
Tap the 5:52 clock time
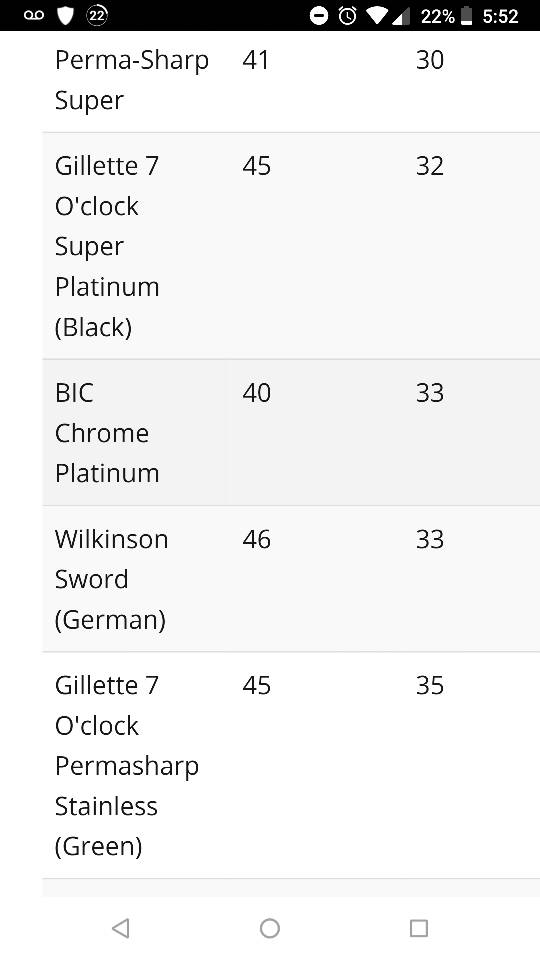click(x=500, y=16)
